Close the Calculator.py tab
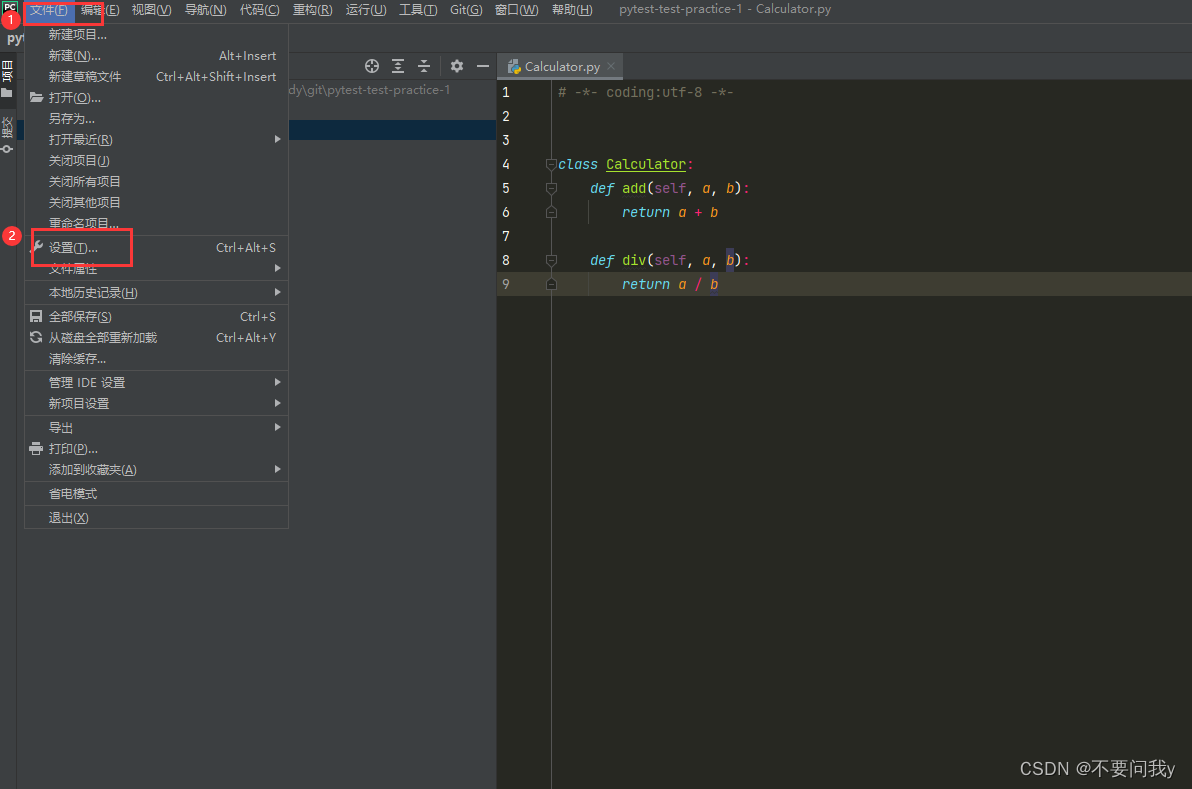Screen dimensions: 1192x789 point(611,66)
